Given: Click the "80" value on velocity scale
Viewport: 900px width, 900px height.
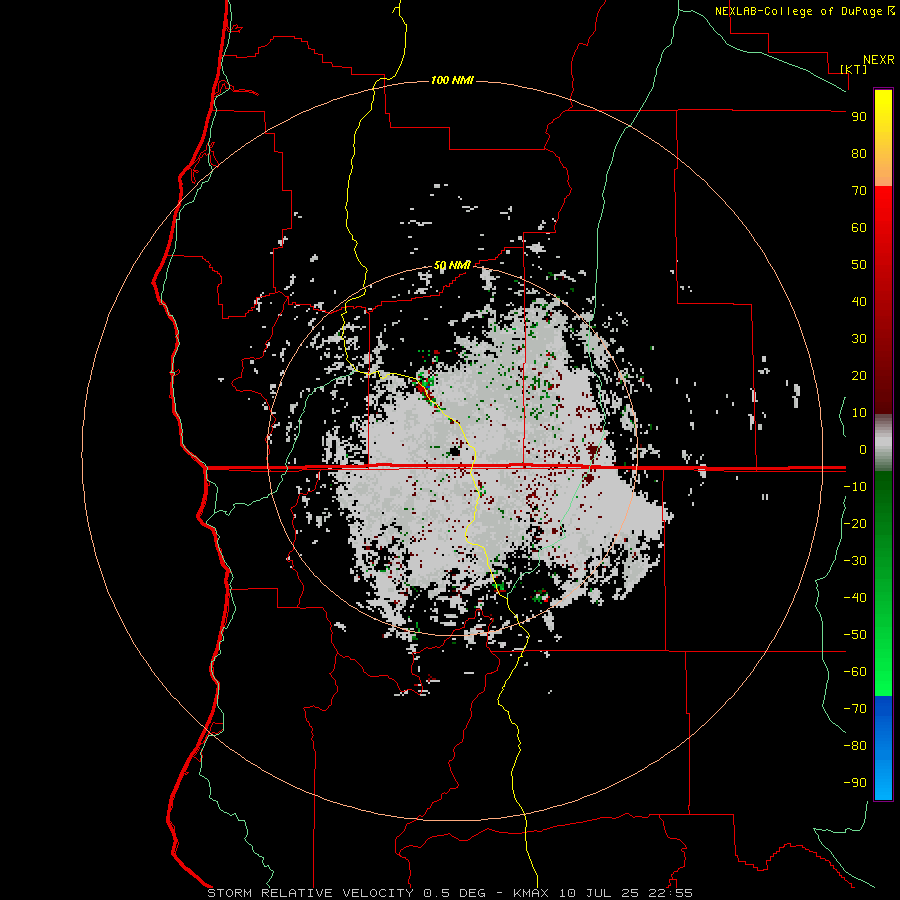Looking at the screenshot, I should 859,154.
